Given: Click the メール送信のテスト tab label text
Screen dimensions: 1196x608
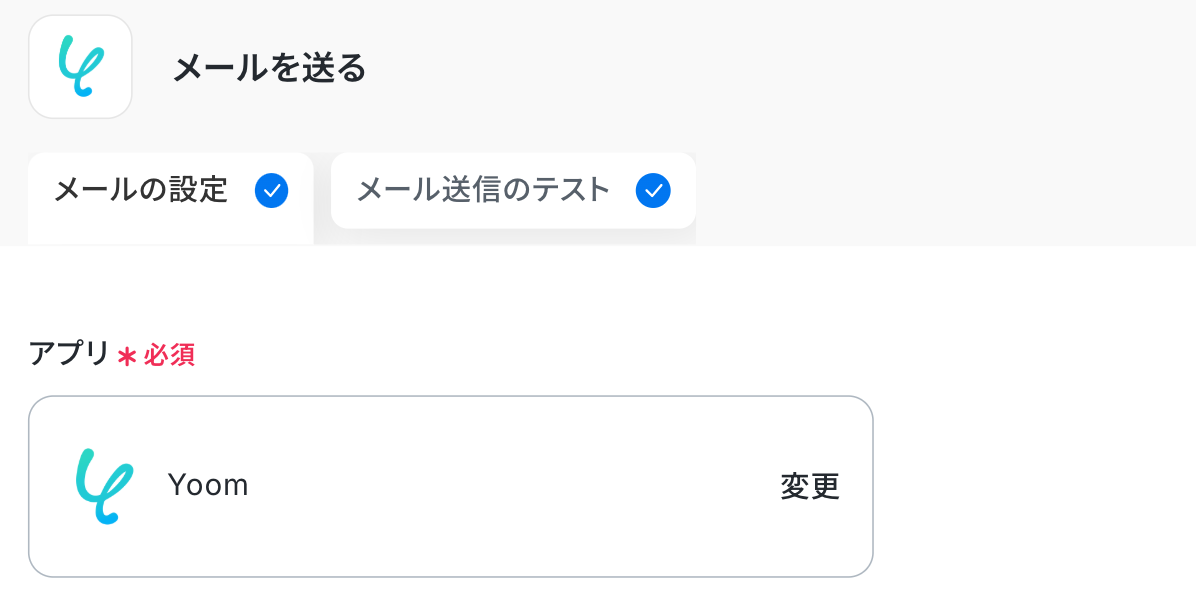Looking at the screenshot, I should coord(483,189).
